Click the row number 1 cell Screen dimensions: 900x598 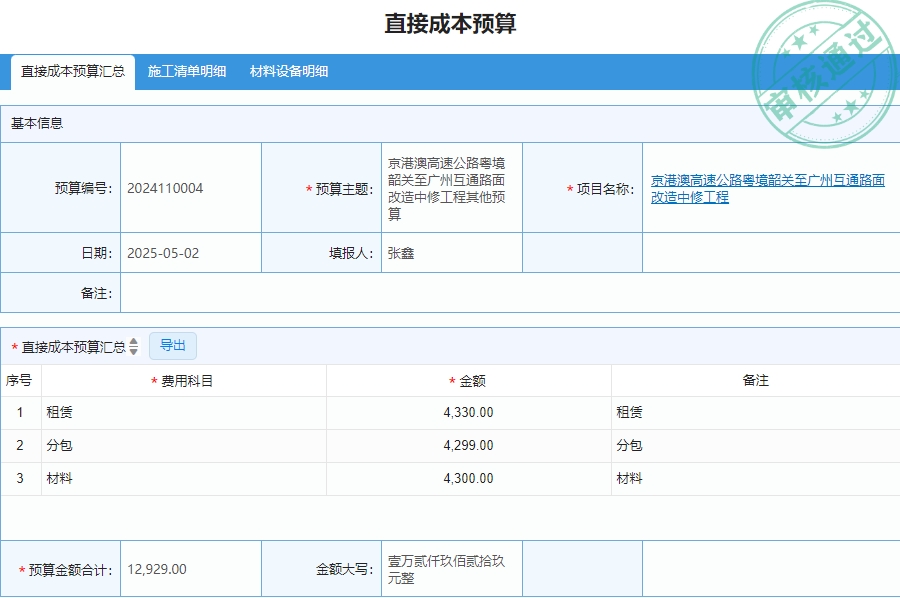(x=20, y=412)
